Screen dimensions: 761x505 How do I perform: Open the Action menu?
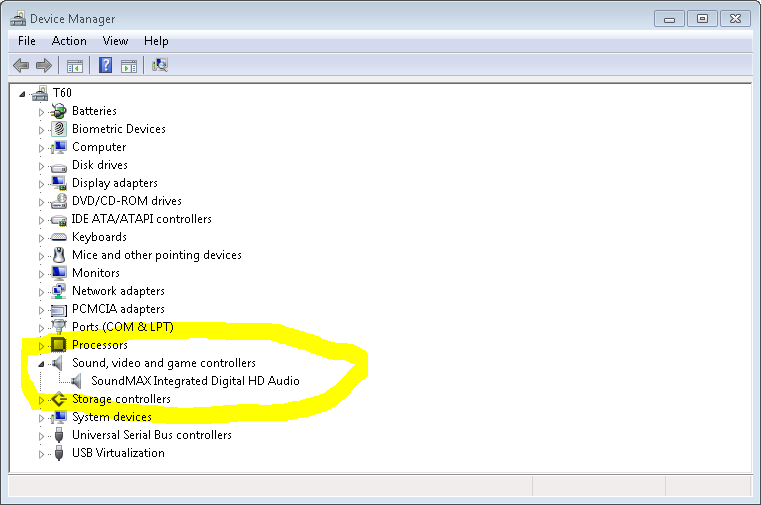pos(69,41)
